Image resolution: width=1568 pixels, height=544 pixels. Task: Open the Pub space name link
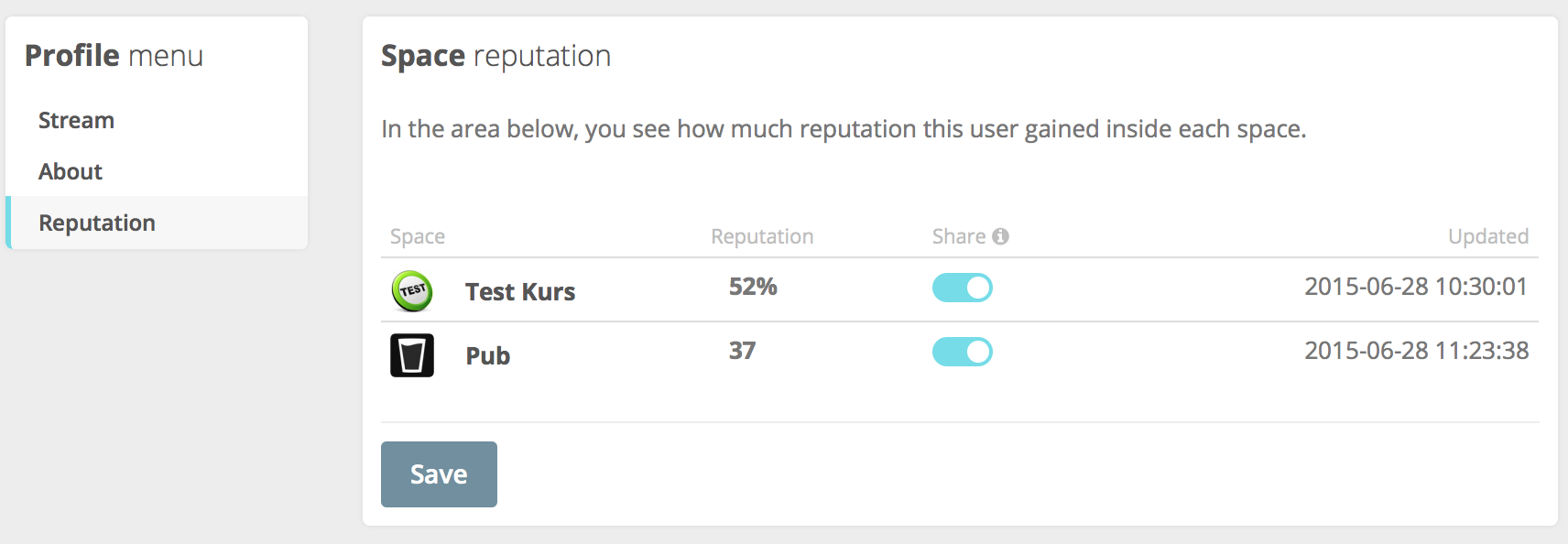[487, 355]
